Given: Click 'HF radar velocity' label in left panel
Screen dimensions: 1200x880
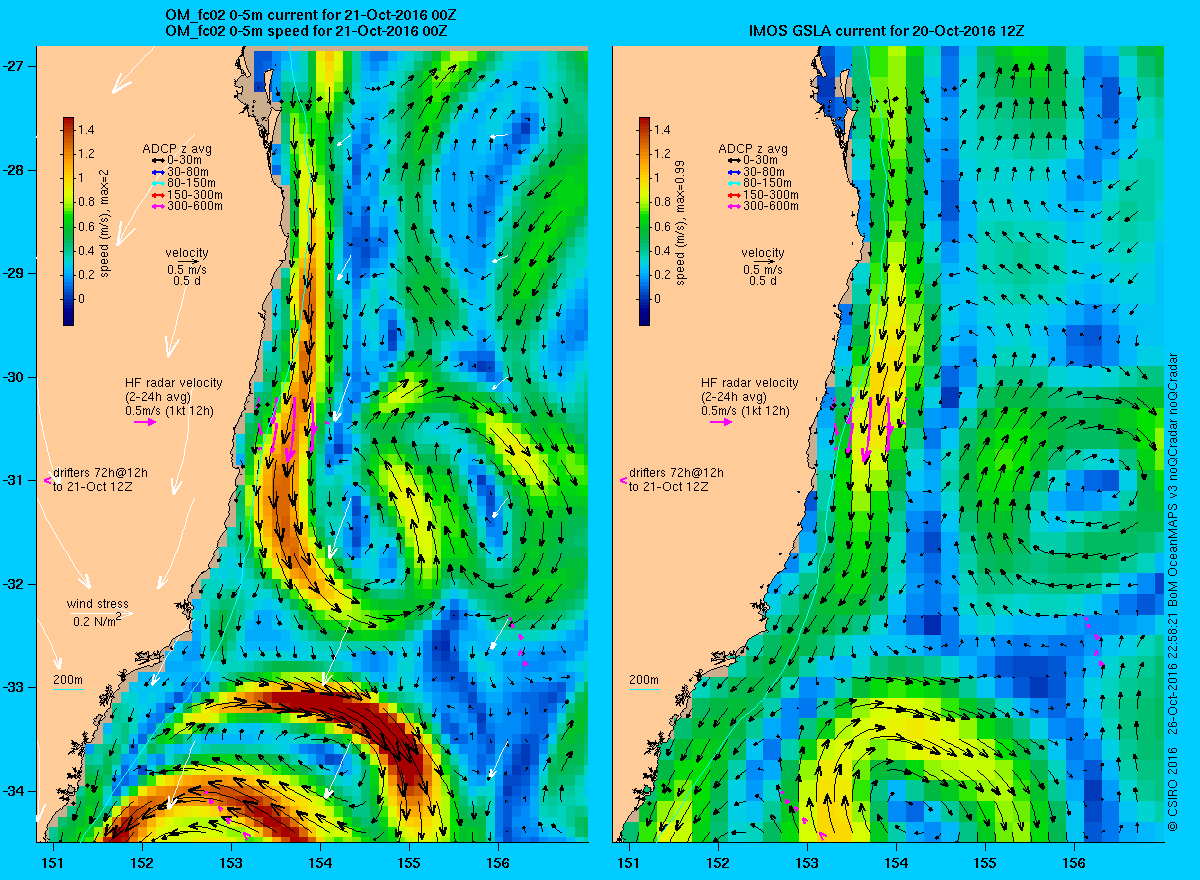Looking at the screenshot, I should 173,383.
